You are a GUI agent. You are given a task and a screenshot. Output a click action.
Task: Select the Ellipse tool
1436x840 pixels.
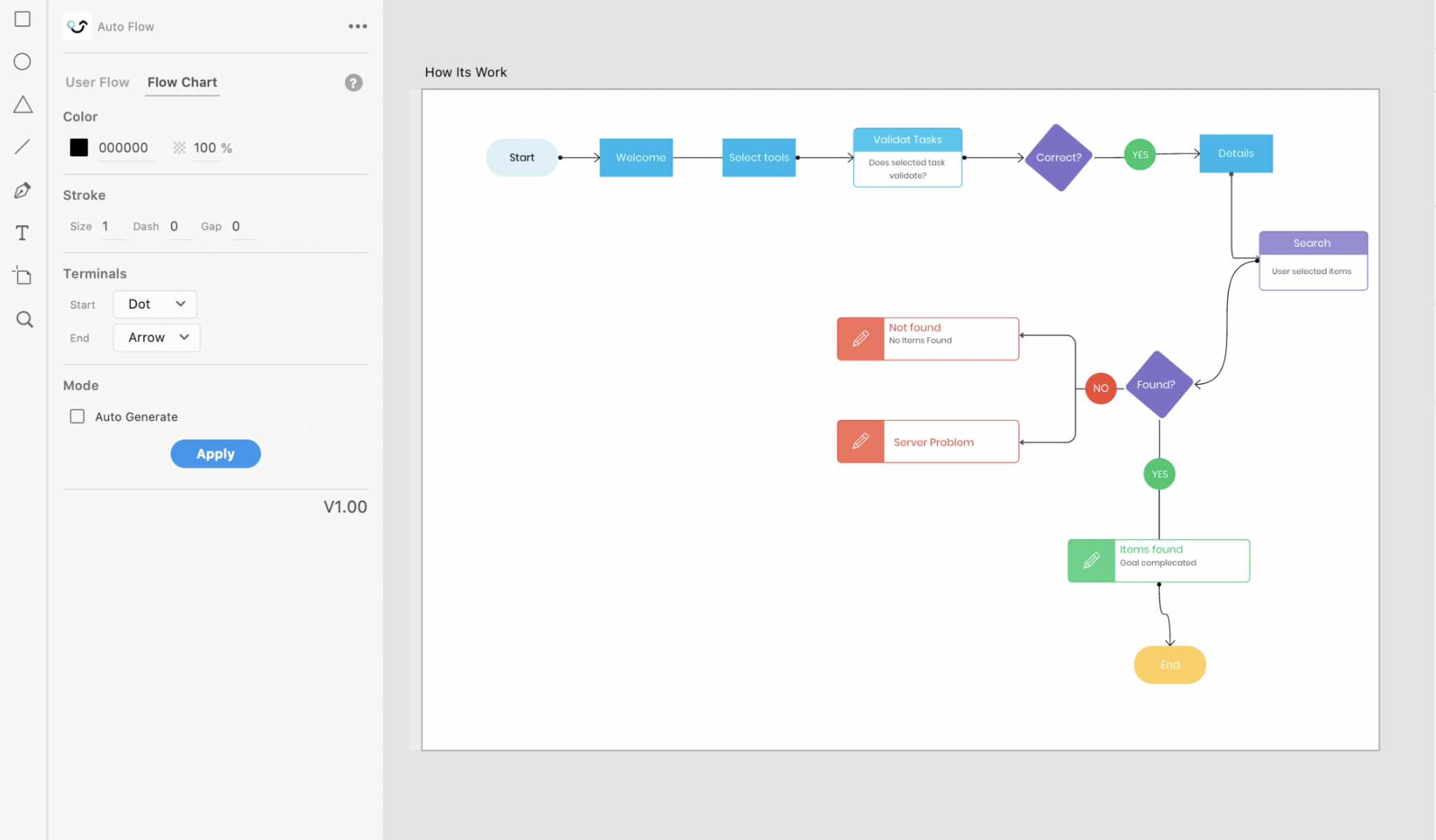[22, 62]
